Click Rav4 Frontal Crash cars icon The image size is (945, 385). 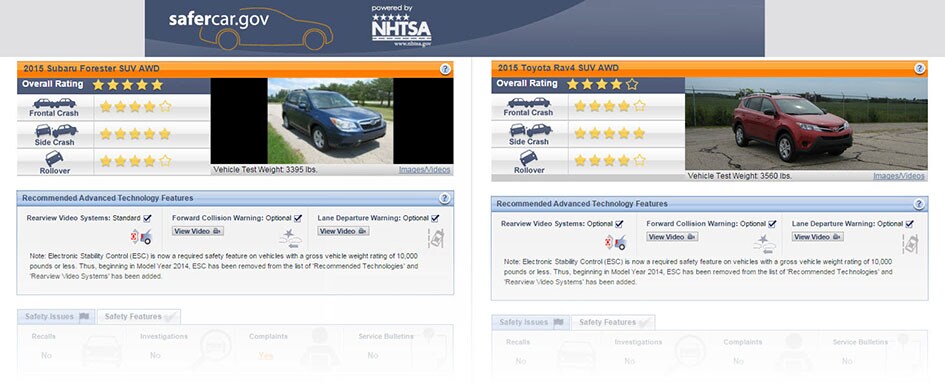point(529,103)
